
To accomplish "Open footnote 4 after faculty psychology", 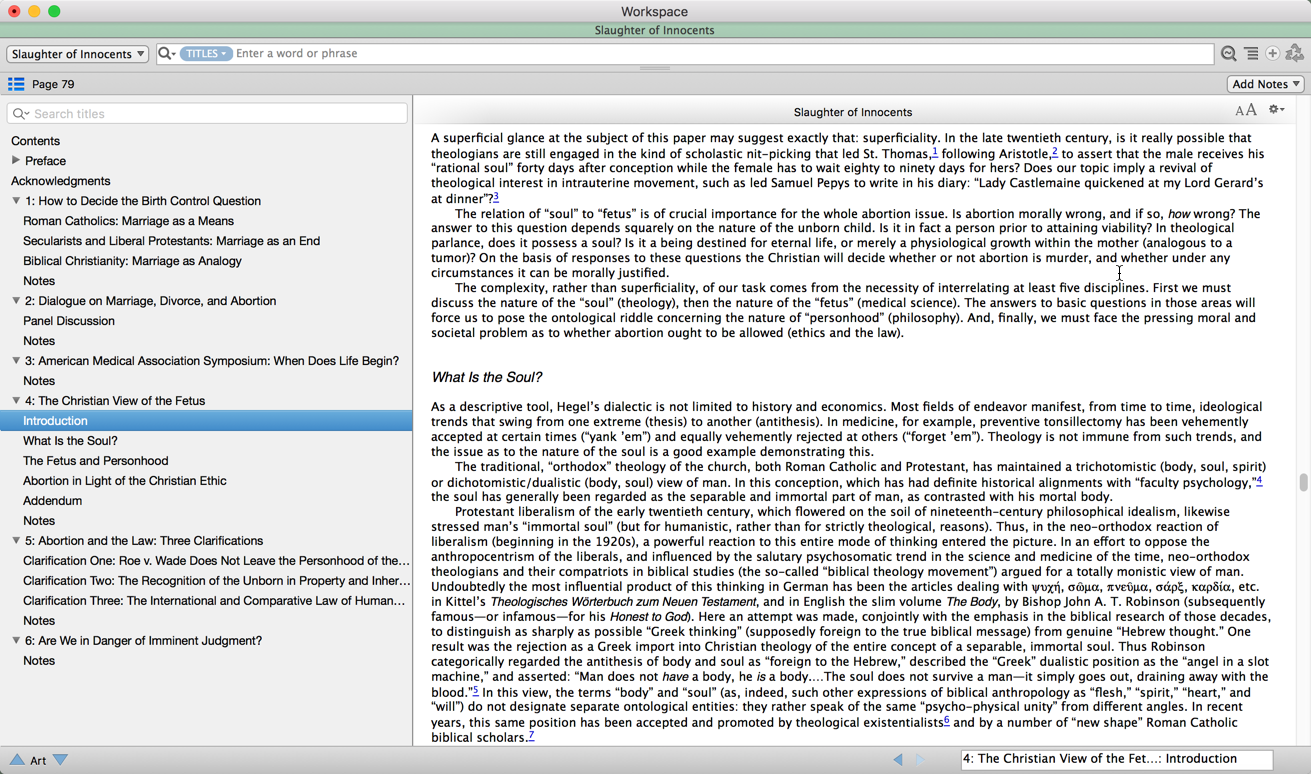I will pyautogui.click(x=1259, y=480).
